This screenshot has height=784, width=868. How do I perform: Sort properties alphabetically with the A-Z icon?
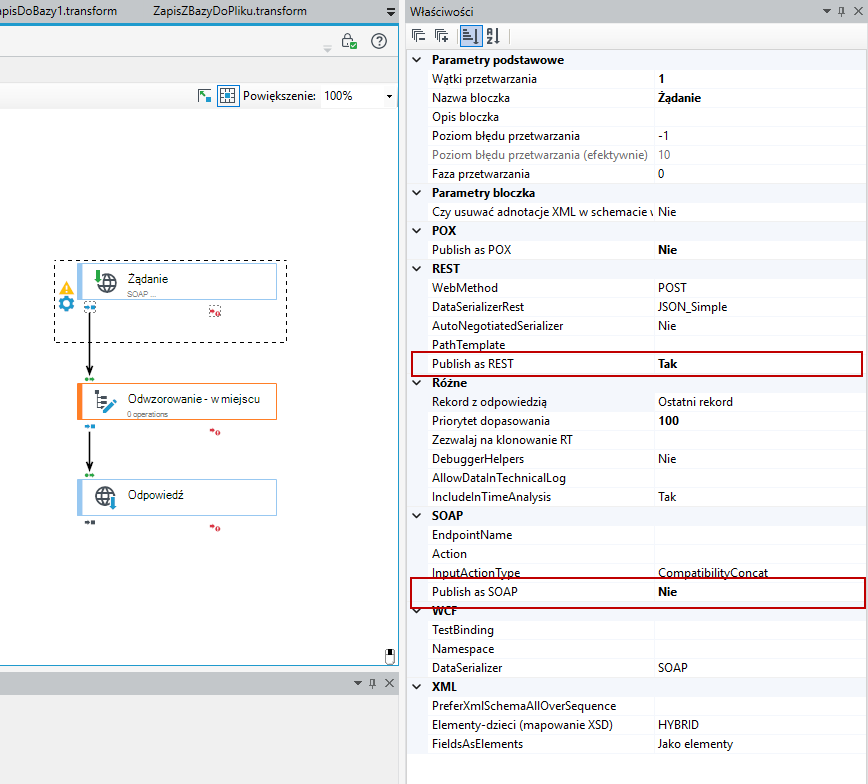tap(493, 36)
